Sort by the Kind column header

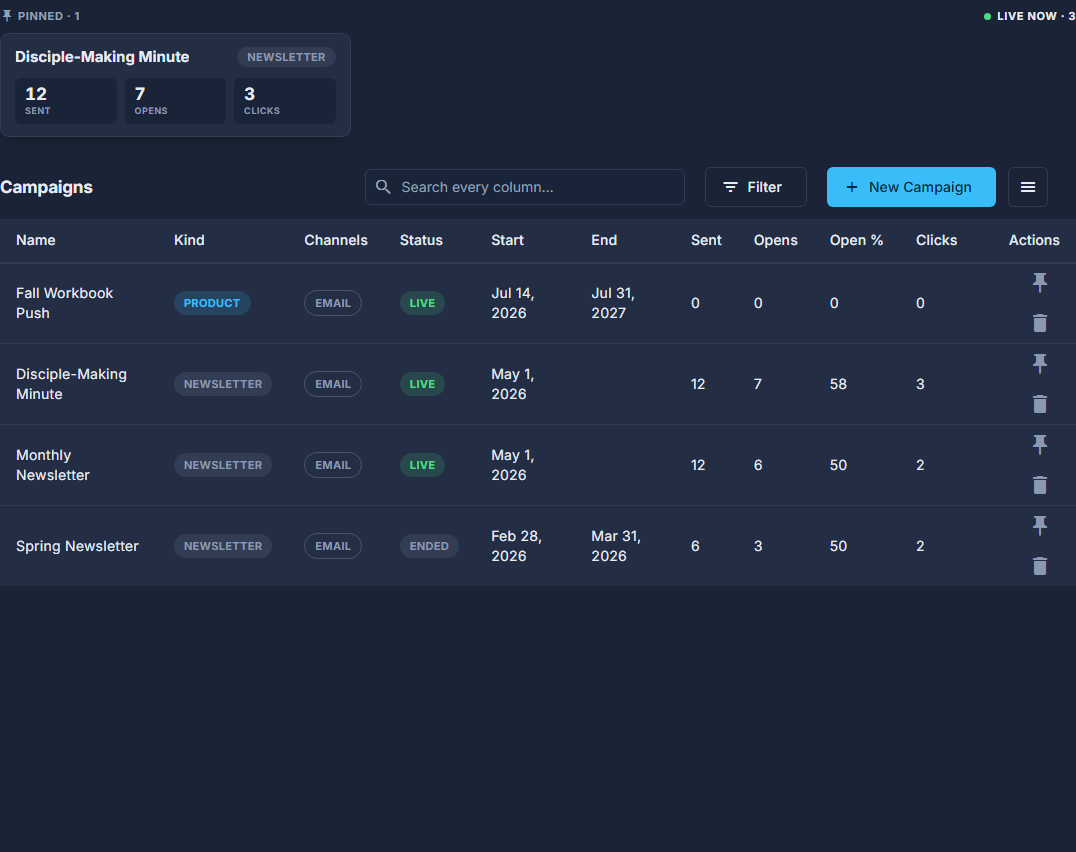click(189, 240)
